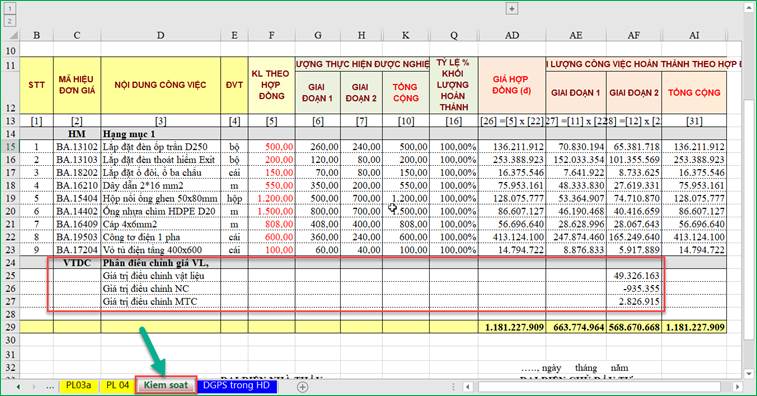The image size is (757, 396).
Task: Select cell 'Lắp đặt đèn thoát hiểm Exit'
Action: [x=161, y=159]
